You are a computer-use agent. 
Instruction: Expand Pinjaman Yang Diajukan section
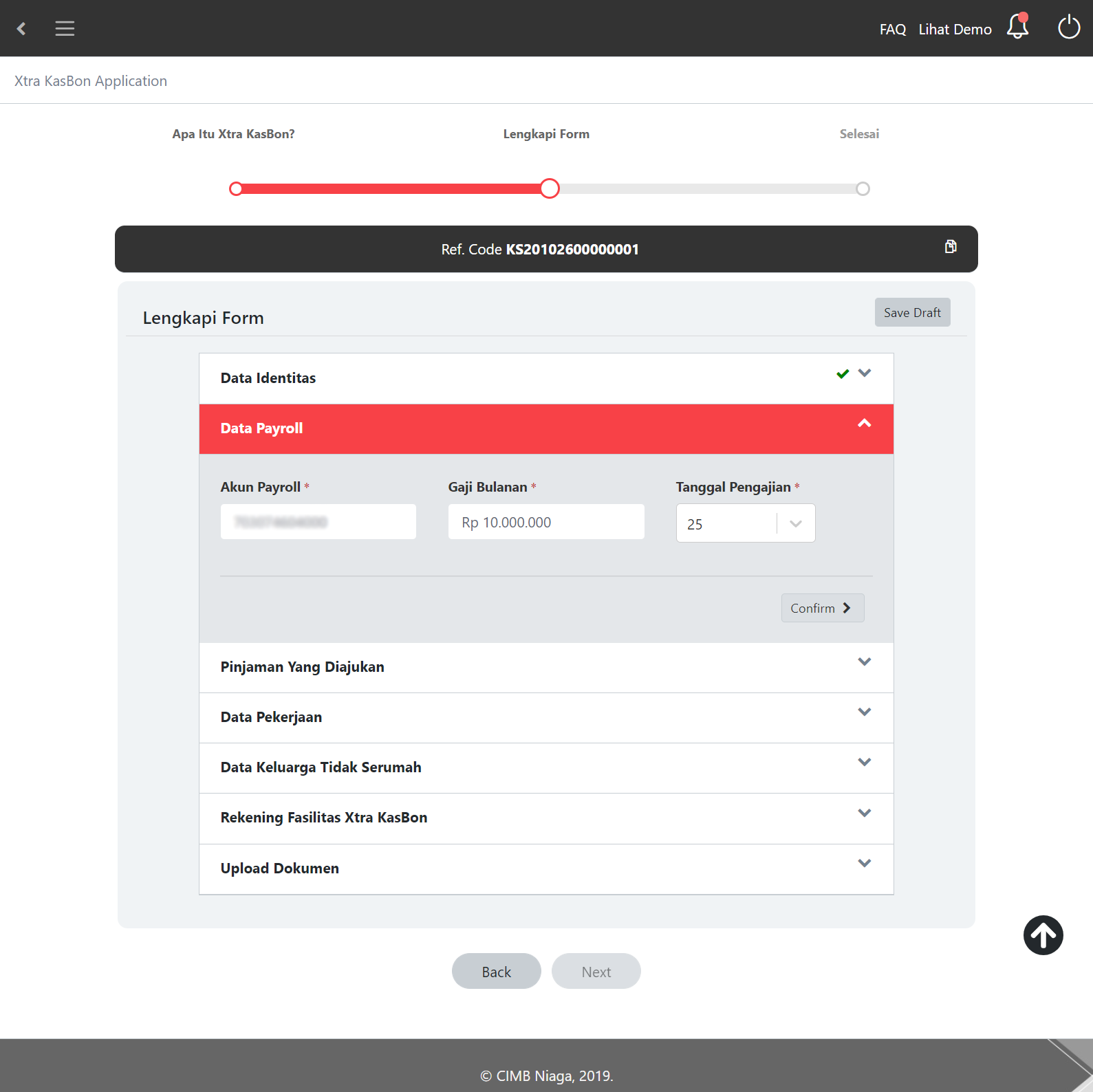point(864,662)
